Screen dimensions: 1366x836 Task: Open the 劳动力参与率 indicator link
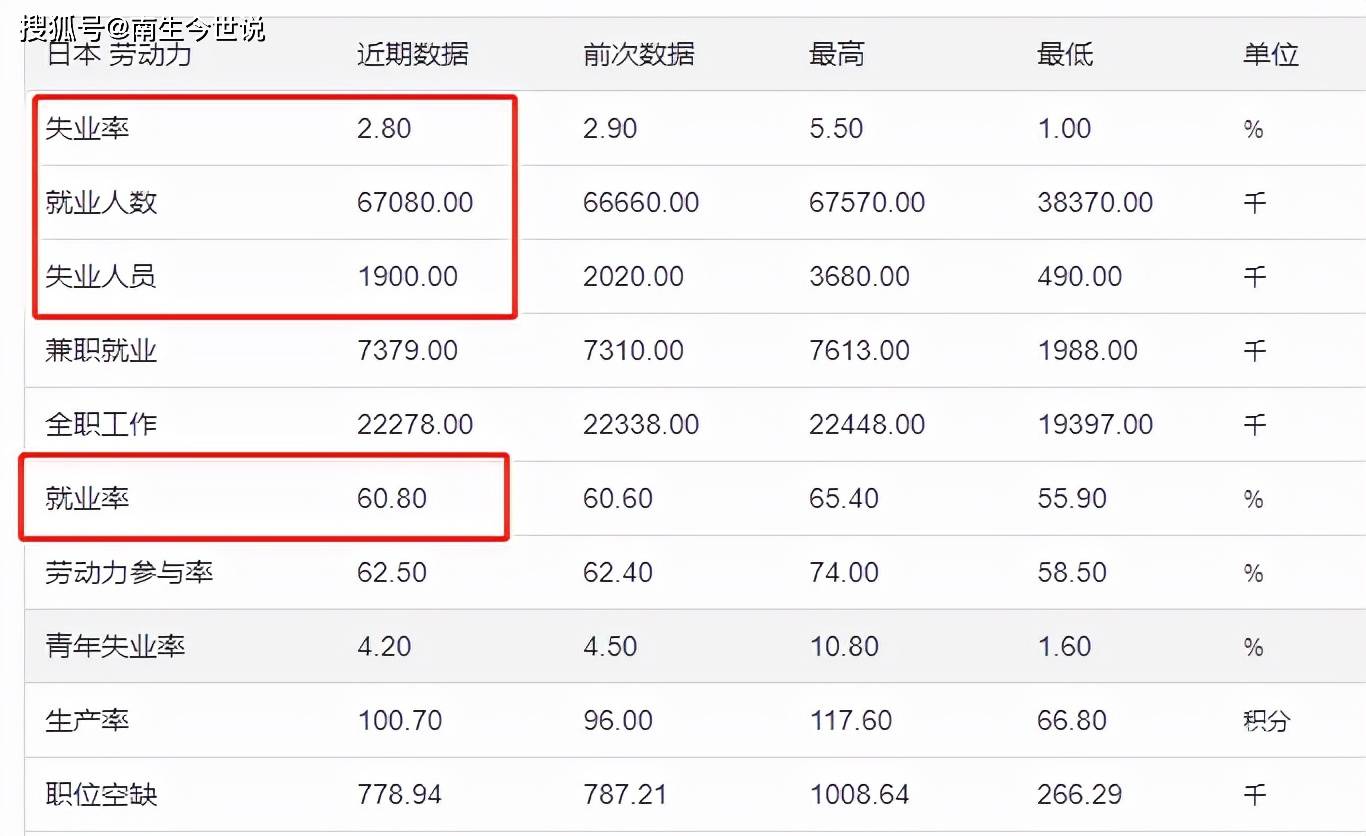point(129,573)
